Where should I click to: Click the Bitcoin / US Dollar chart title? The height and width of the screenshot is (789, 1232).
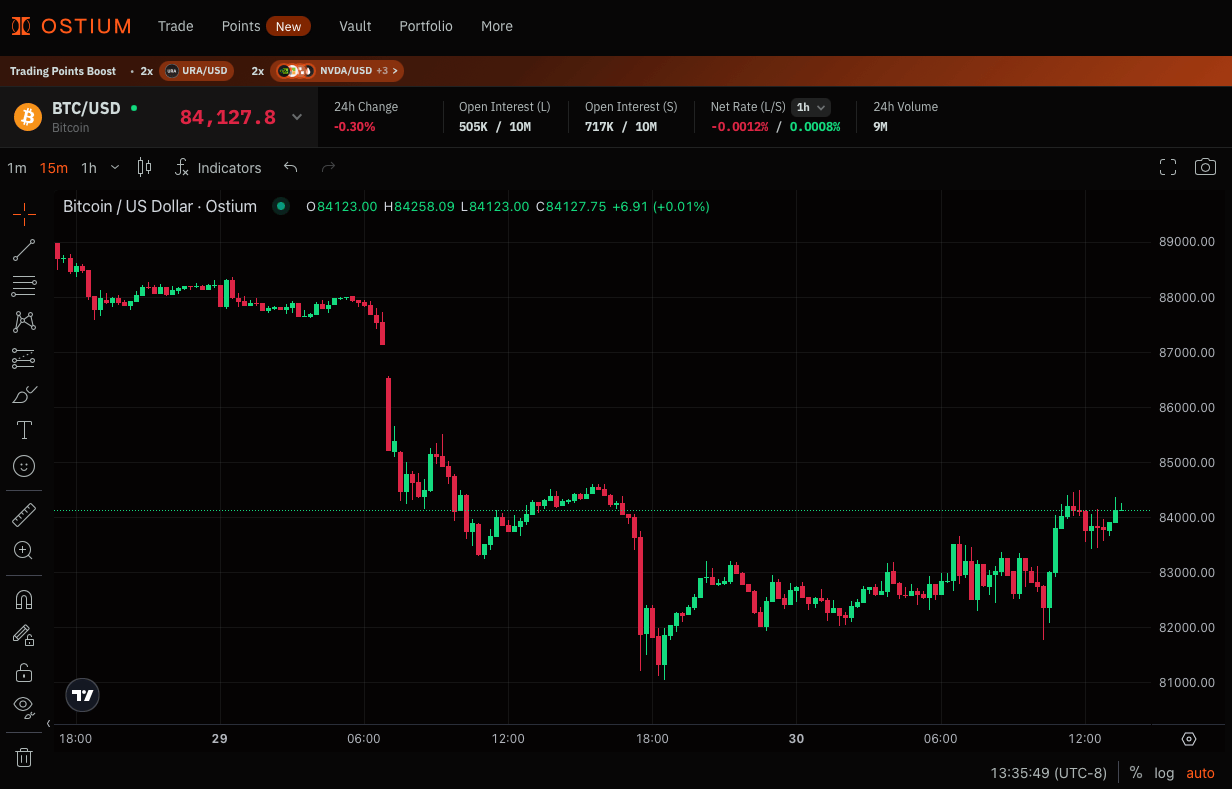[160, 206]
